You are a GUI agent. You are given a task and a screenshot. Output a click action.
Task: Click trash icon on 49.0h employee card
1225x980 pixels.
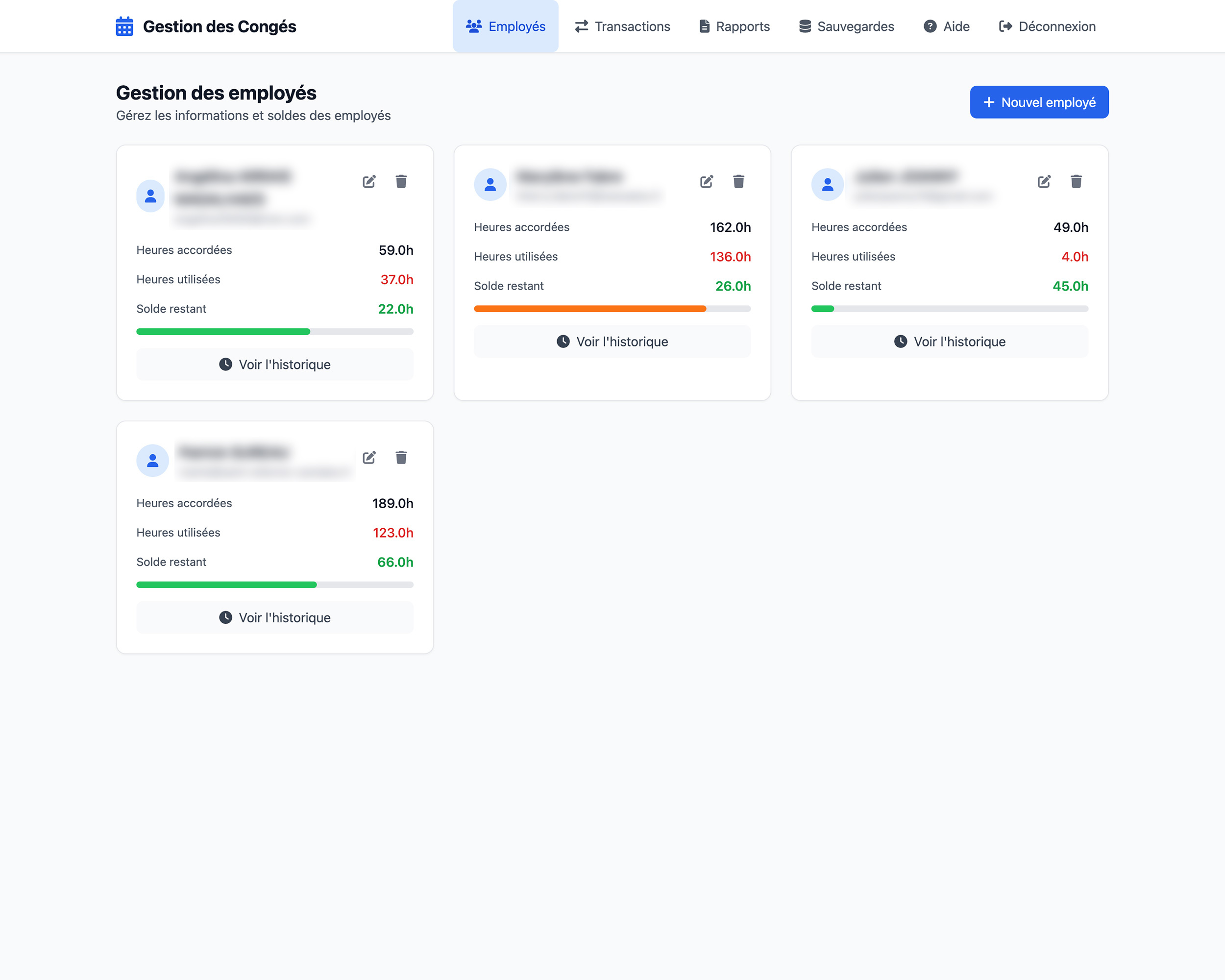(1076, 181)
